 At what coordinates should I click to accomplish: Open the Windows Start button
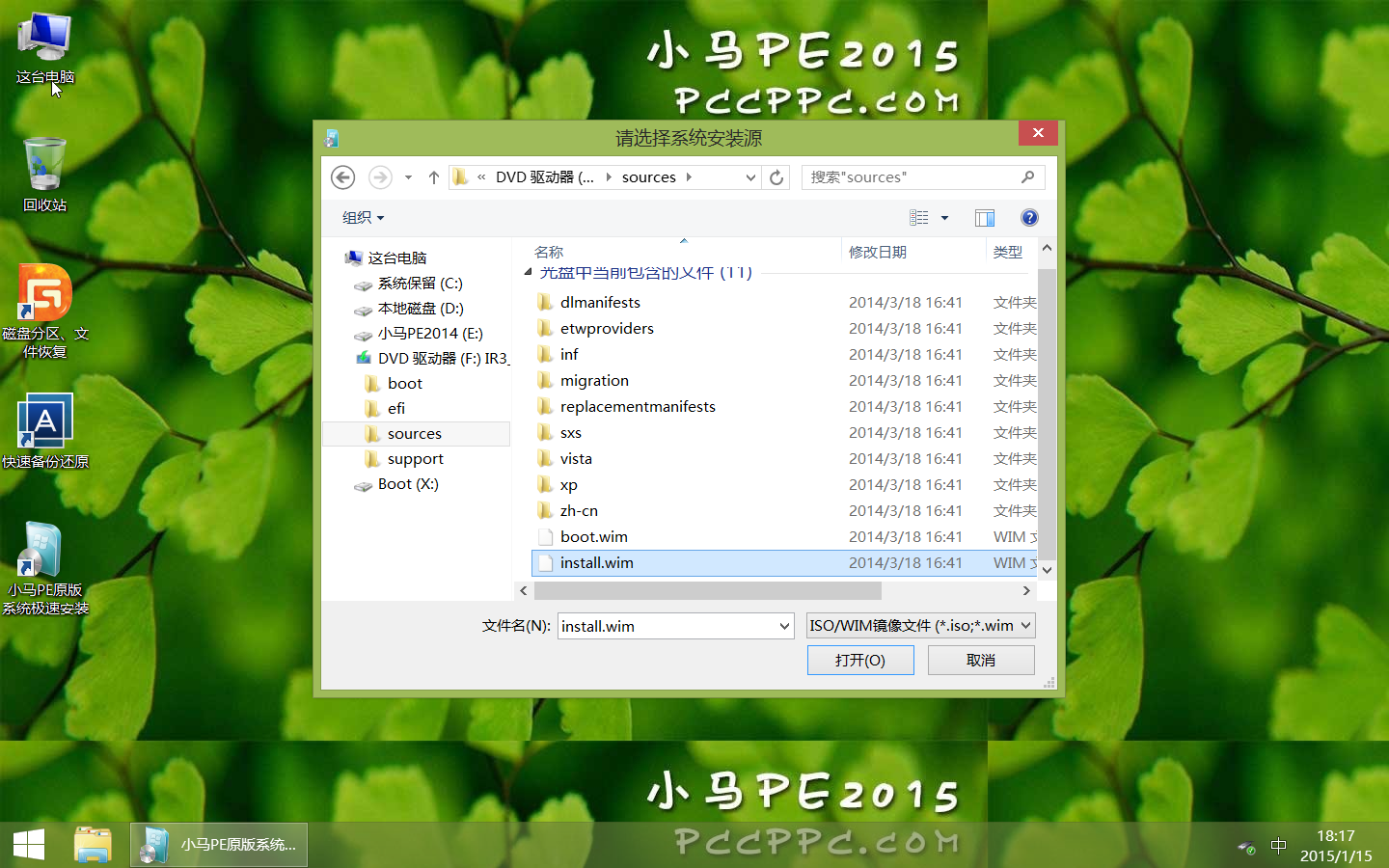29,845
